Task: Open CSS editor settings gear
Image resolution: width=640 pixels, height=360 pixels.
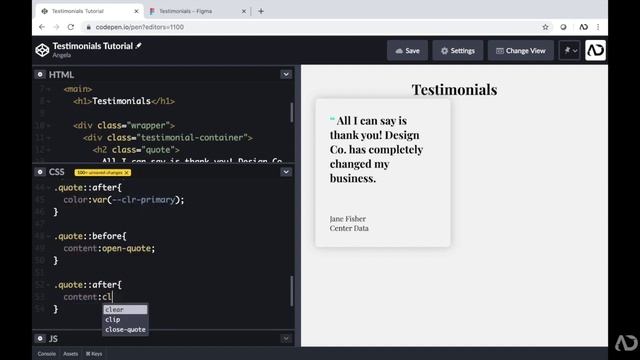Action: (x=40, y=172)
